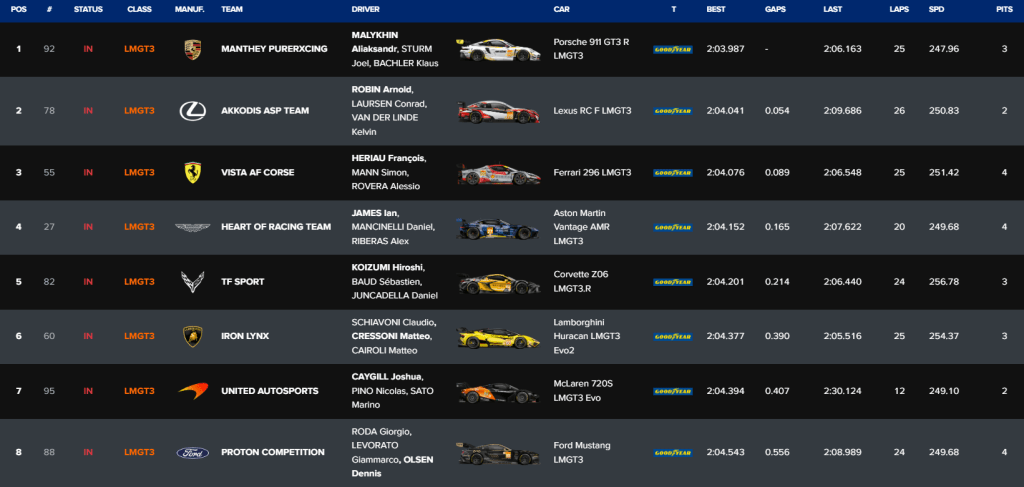
Task: Sort by the GAPS column header
Action: point(775,10)
